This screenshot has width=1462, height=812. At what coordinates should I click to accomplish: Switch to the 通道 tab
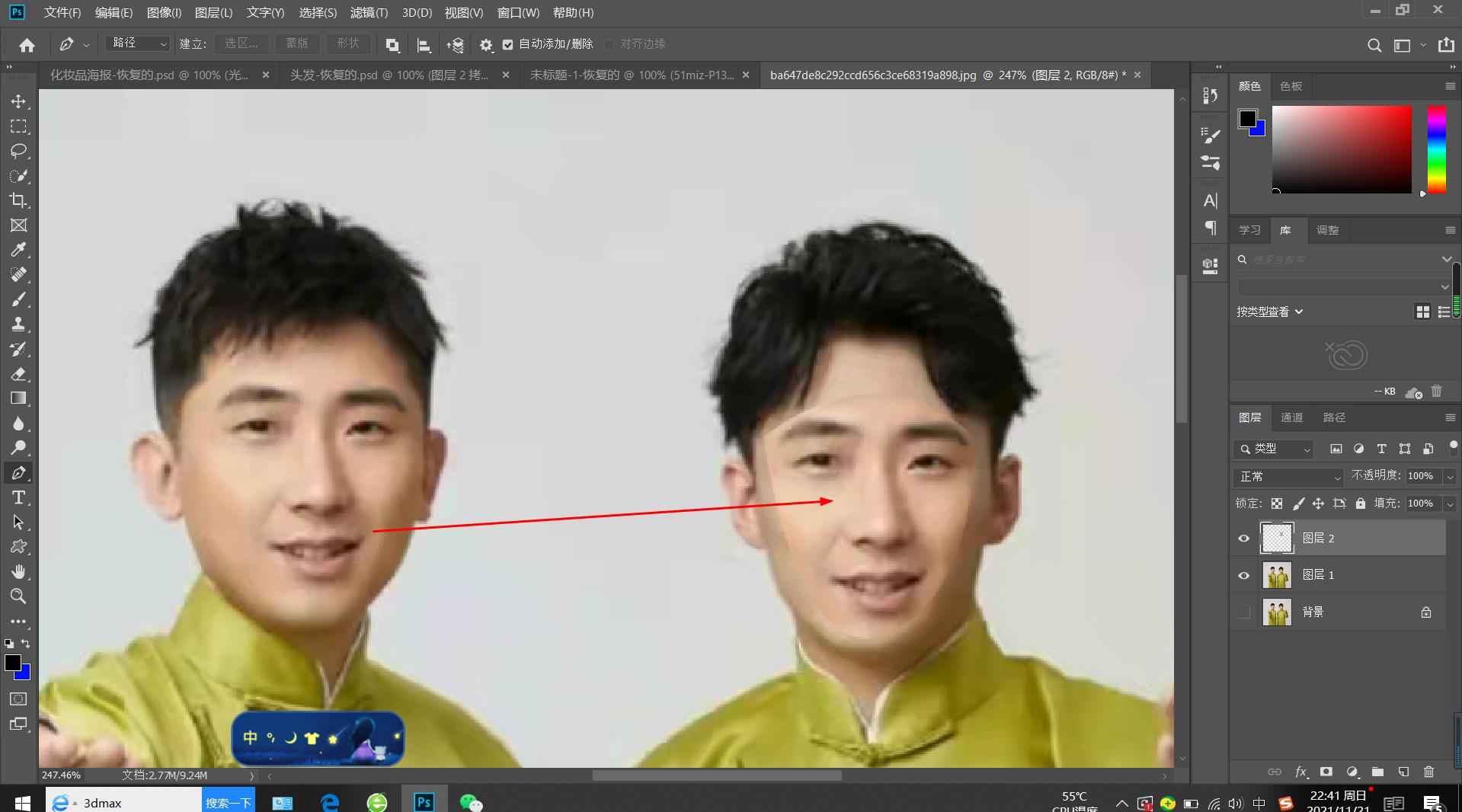1291,417
